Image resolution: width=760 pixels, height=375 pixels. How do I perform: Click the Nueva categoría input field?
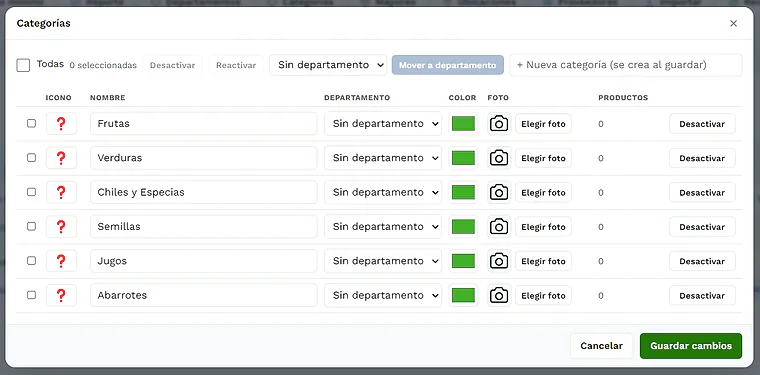coord(626,65)
